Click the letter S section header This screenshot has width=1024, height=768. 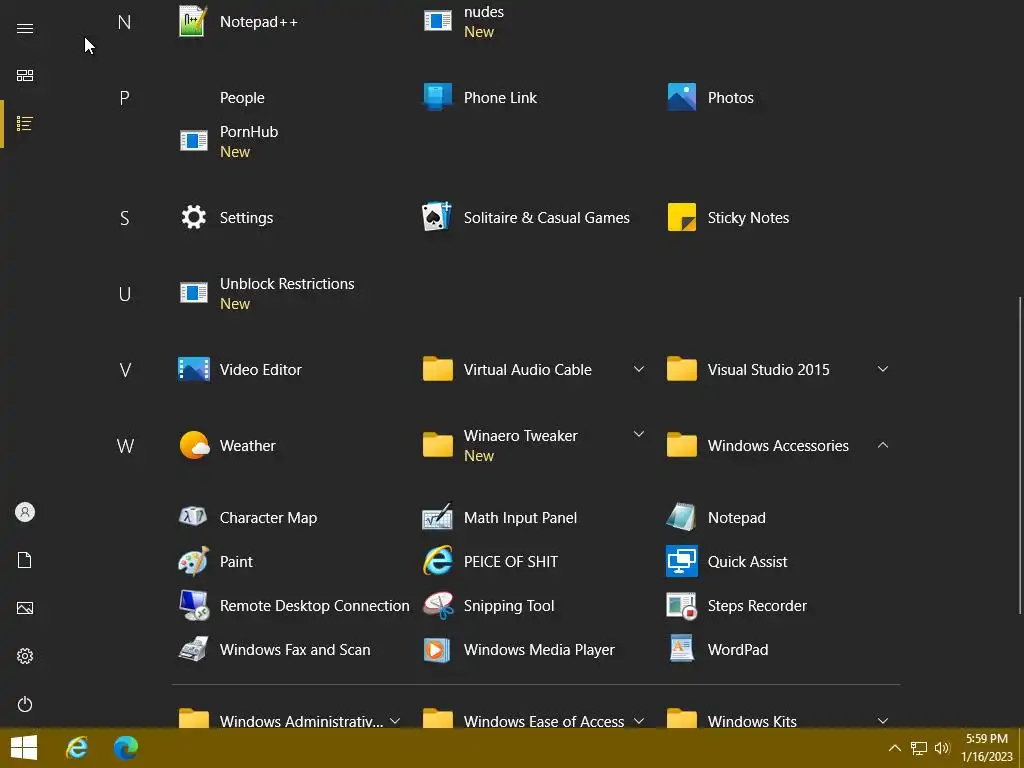pos(124,217)
